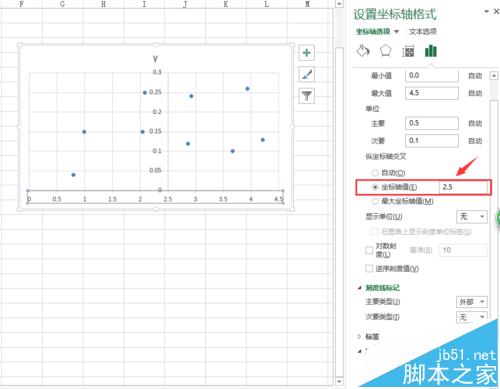The width and height of the screenshot is (500, 389).
Task: Click the vertical axis label 0.05
Action: [x=155, y=170]
